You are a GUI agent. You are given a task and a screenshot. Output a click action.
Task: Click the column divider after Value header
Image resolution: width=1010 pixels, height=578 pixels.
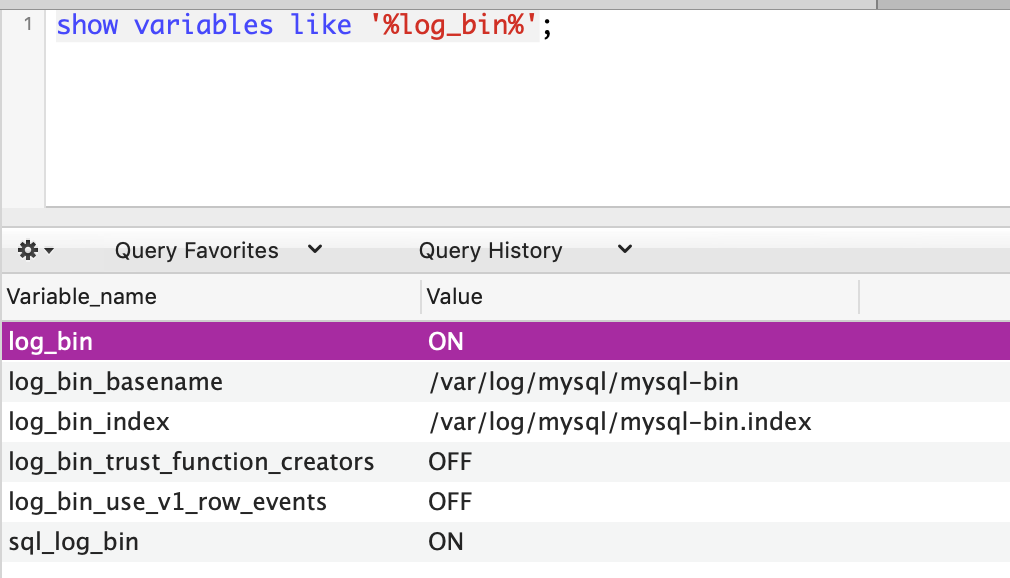pos(859,296)
